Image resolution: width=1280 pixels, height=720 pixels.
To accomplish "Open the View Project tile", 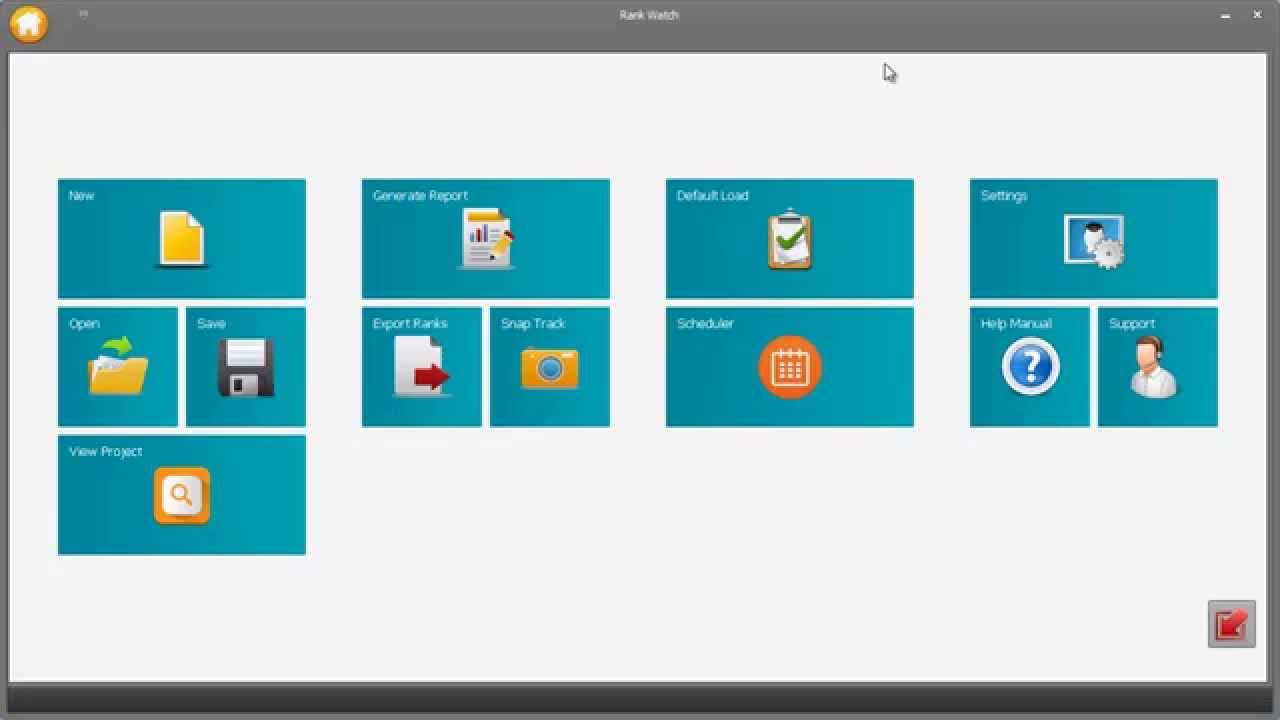I will click(x=182, y=495).
